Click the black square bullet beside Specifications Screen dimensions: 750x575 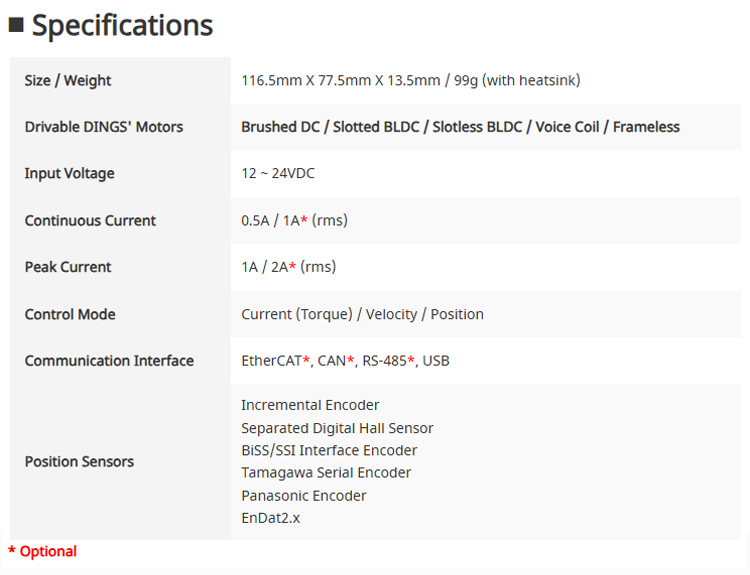point(16,25)
